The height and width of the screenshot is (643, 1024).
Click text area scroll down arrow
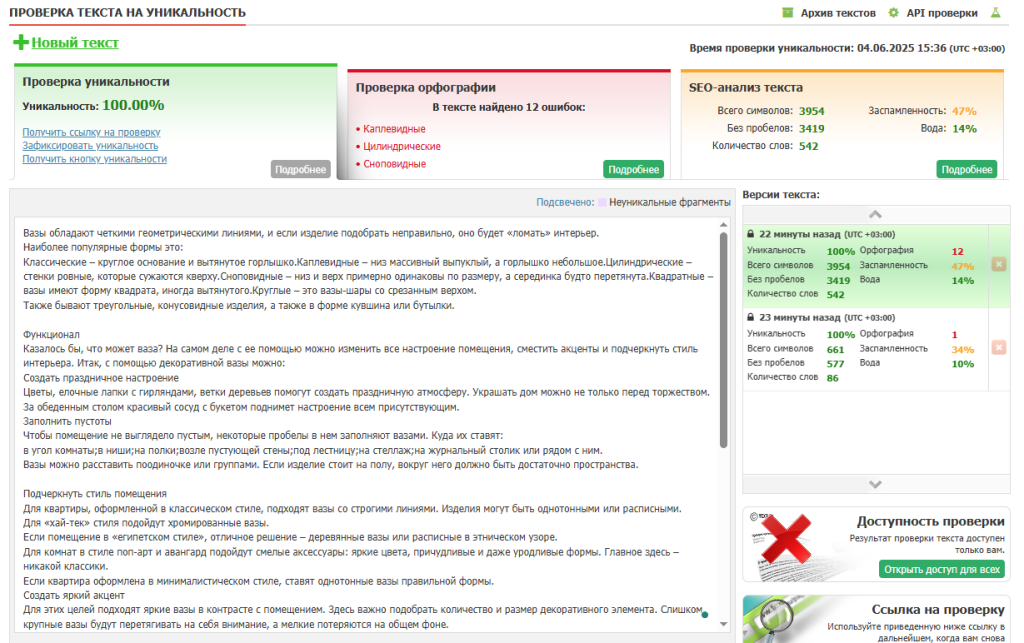(x=724, y=624)
